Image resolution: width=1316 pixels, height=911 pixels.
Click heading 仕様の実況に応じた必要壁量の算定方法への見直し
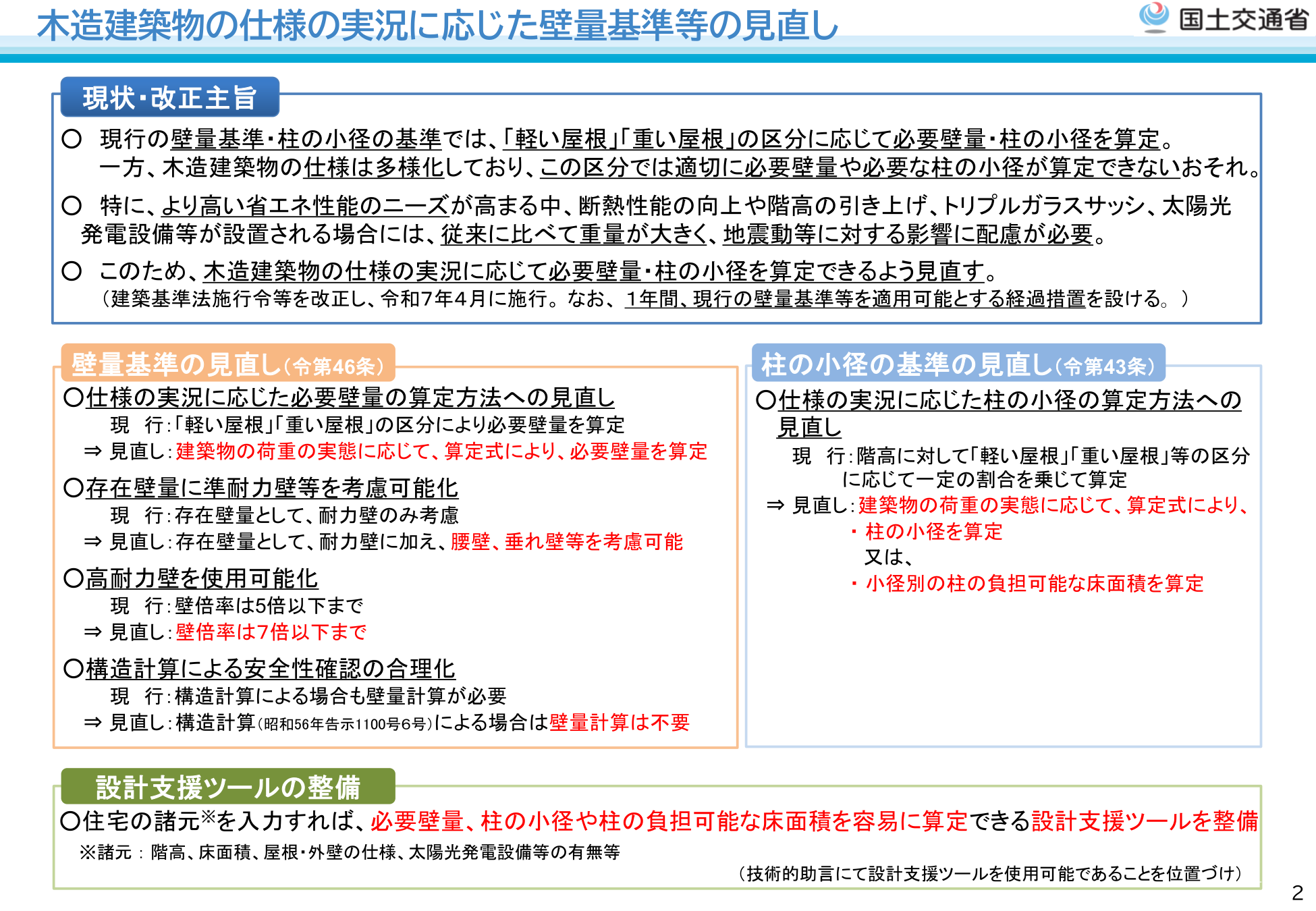[x=350, y=397]
